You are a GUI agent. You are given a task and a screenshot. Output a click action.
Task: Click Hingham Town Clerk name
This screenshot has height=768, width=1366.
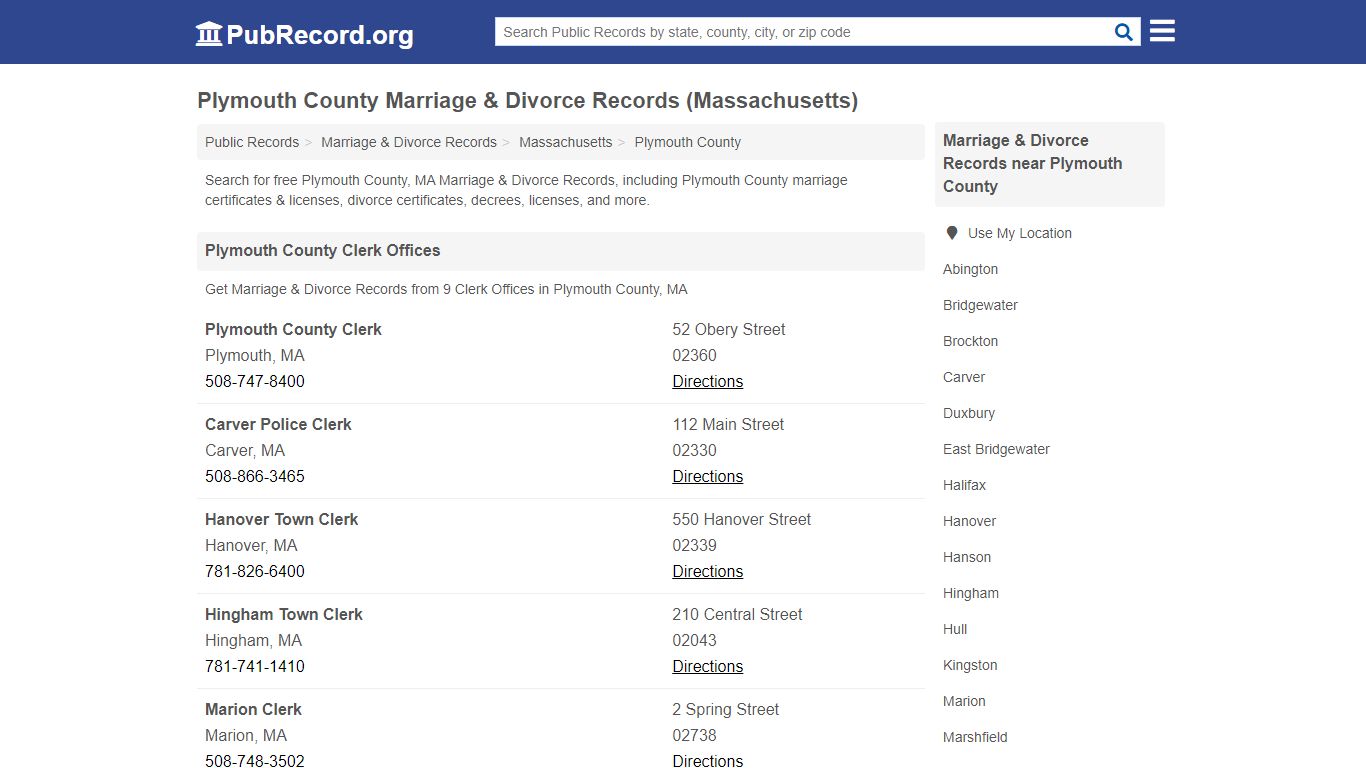pos(284,614)
